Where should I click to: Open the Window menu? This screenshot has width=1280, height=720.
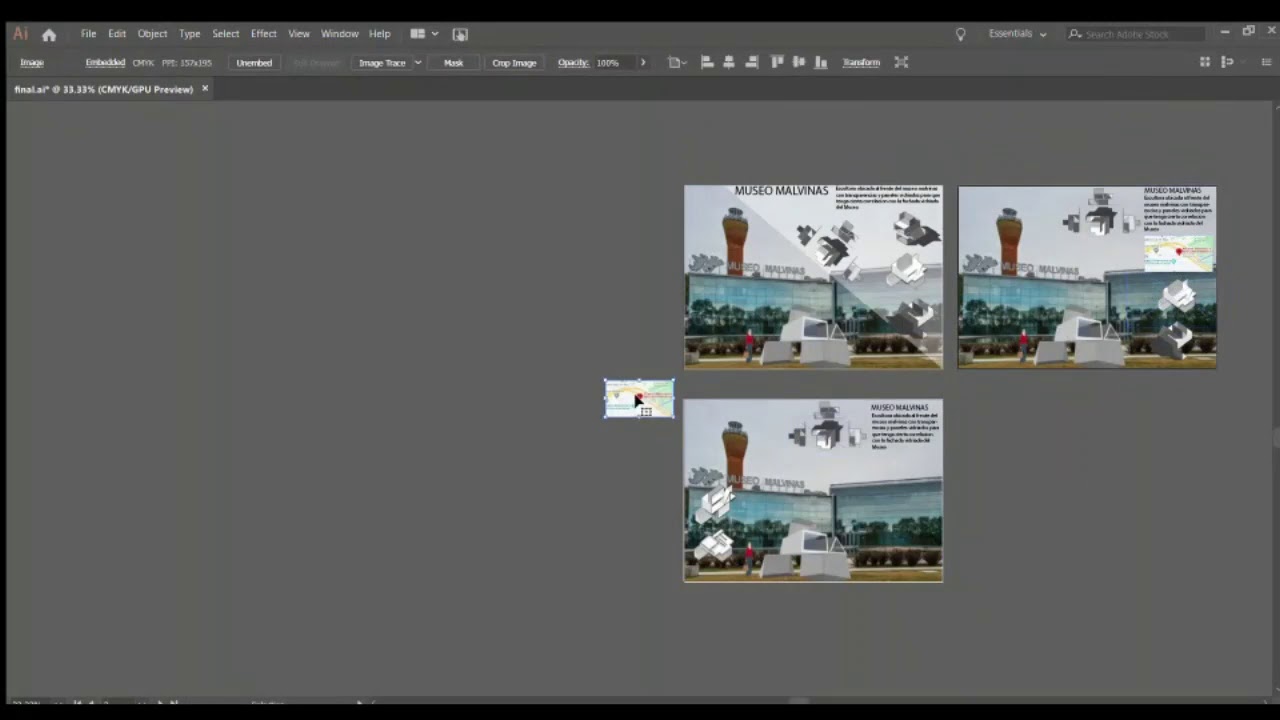339,34
